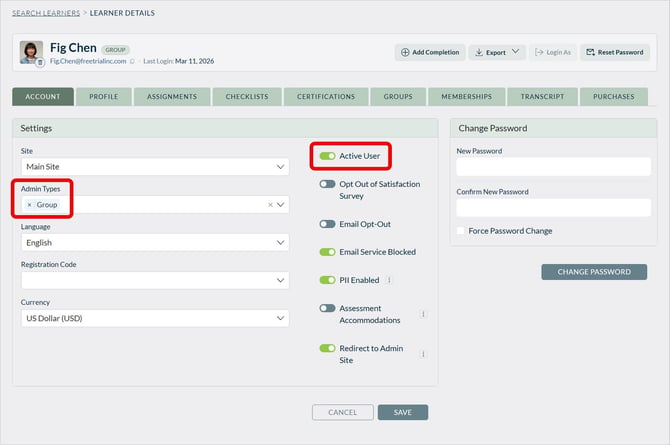Click the Change Password button
This screenshot has height=445, width=670.
(x=594, y=272)
